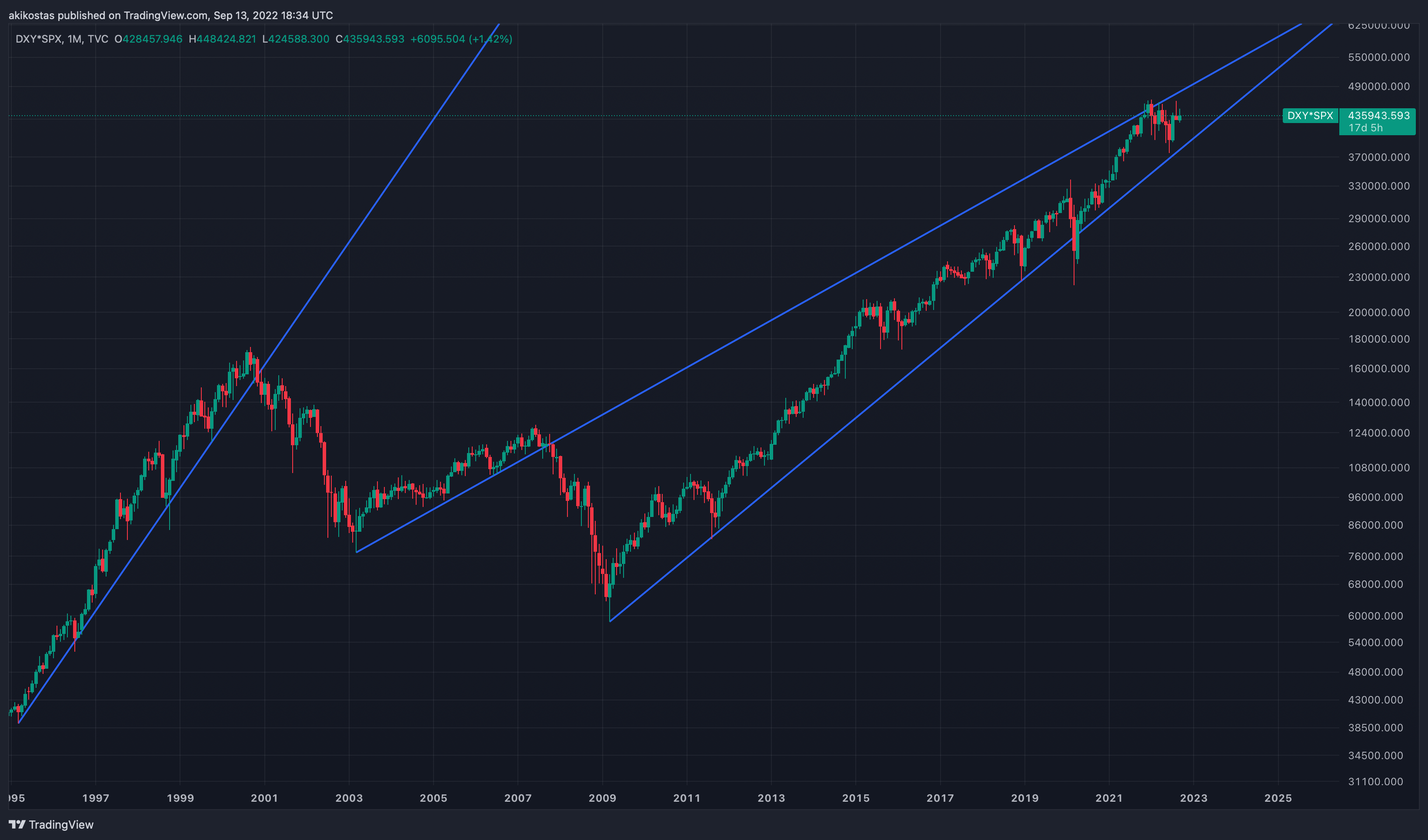Click the 108000.000 price axis label
Image resolution: width=1428 pixels, height=840 pixels.
tap(1379, 467)
